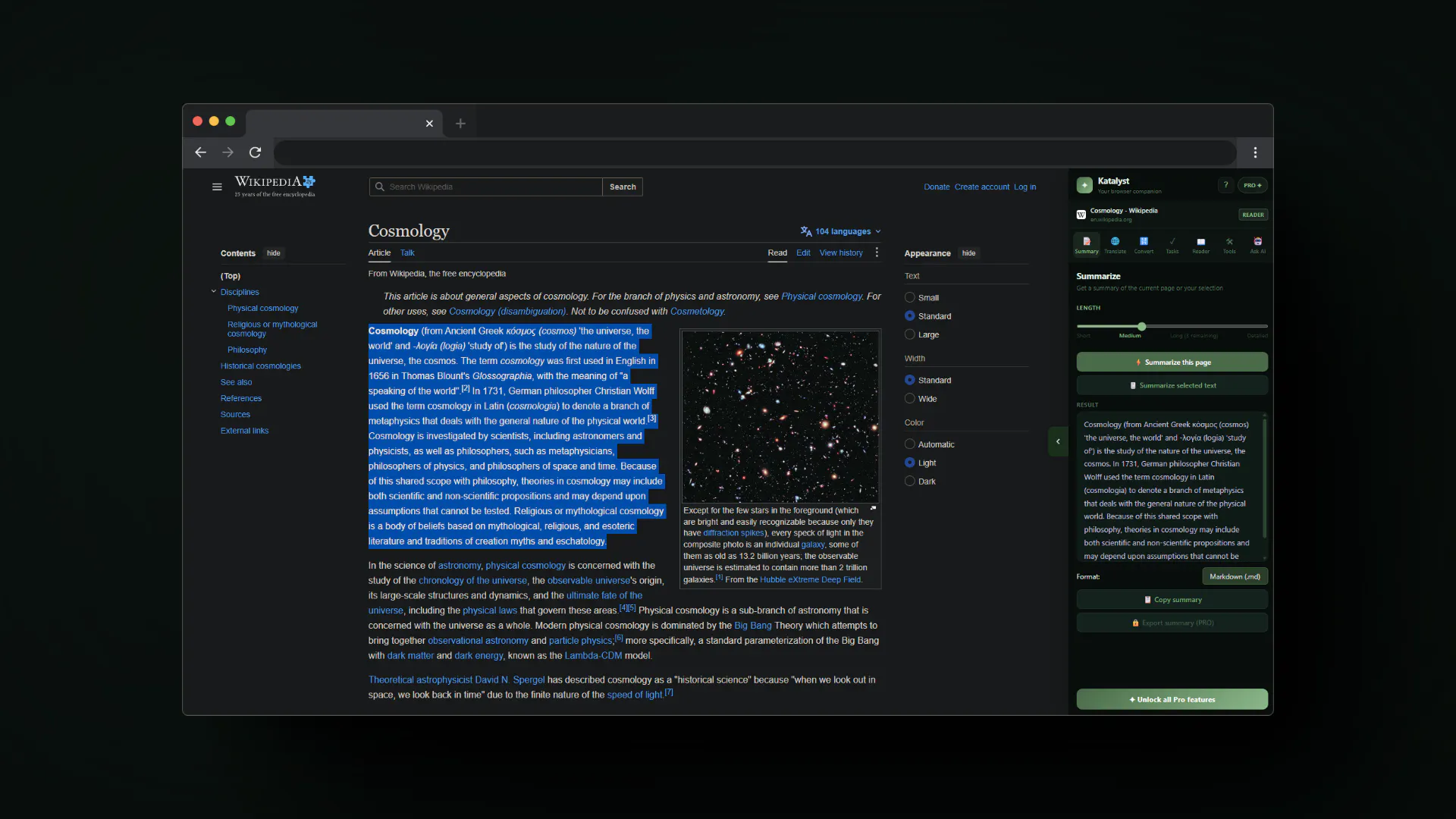Click the Wikipedia Search button
This screenshot has height=819, width=1456.
coord(623,187)
